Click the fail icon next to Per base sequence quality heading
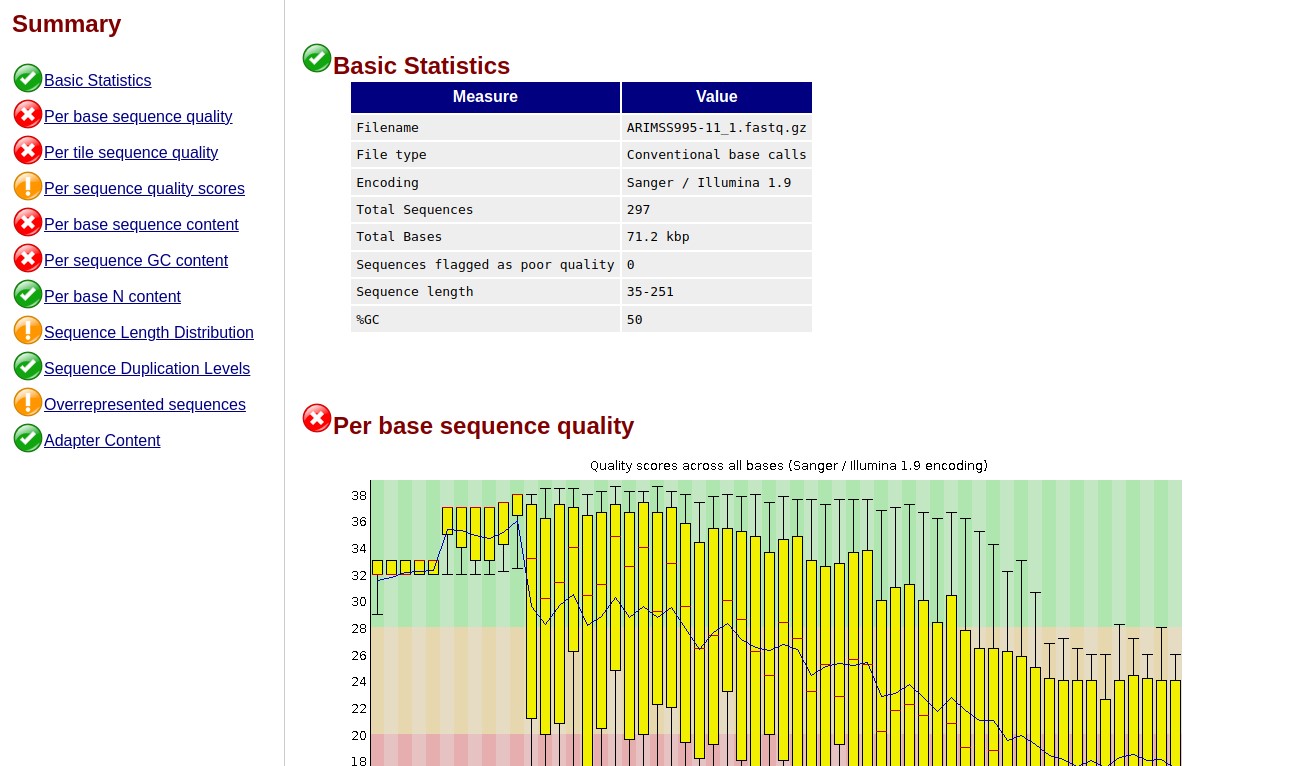The image size is (1314, 766). pos(316,418)
